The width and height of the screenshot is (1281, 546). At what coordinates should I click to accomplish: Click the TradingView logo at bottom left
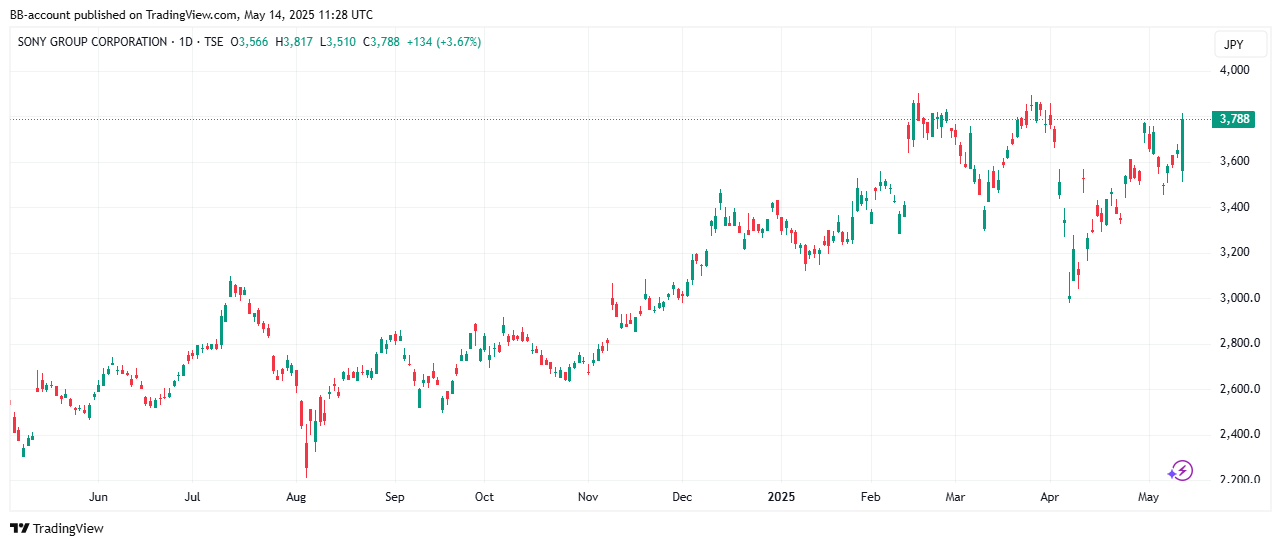click(57, 528)
